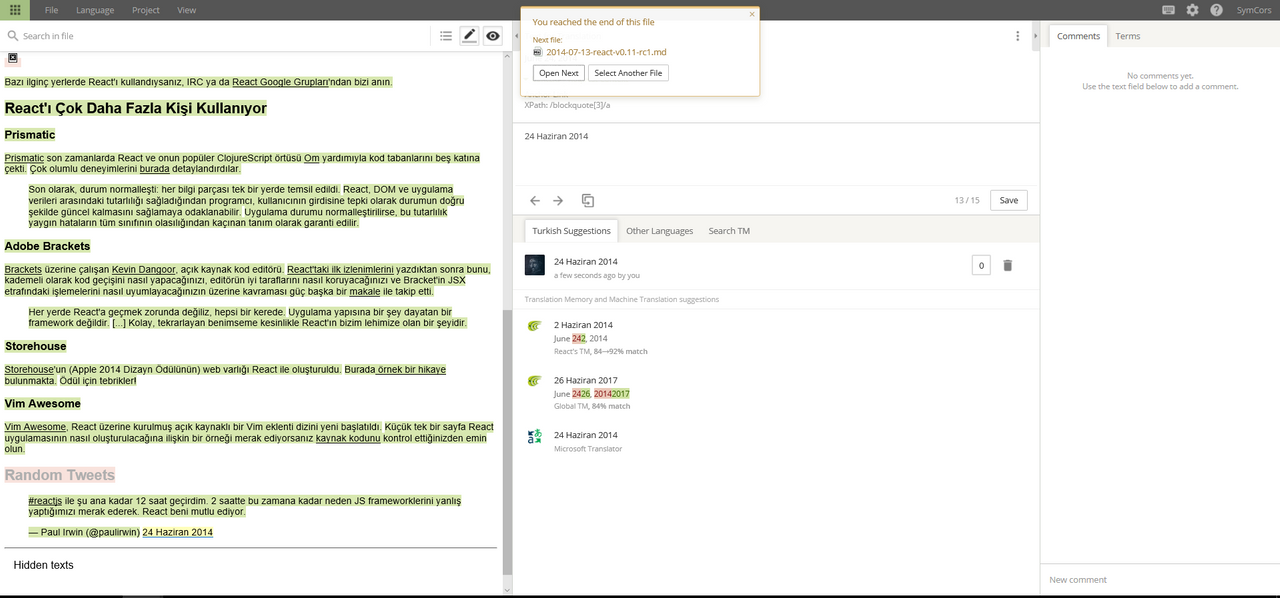Copy source text into translation
Image resolution: width=1280 pixels, height=598 pixels.
588,201
